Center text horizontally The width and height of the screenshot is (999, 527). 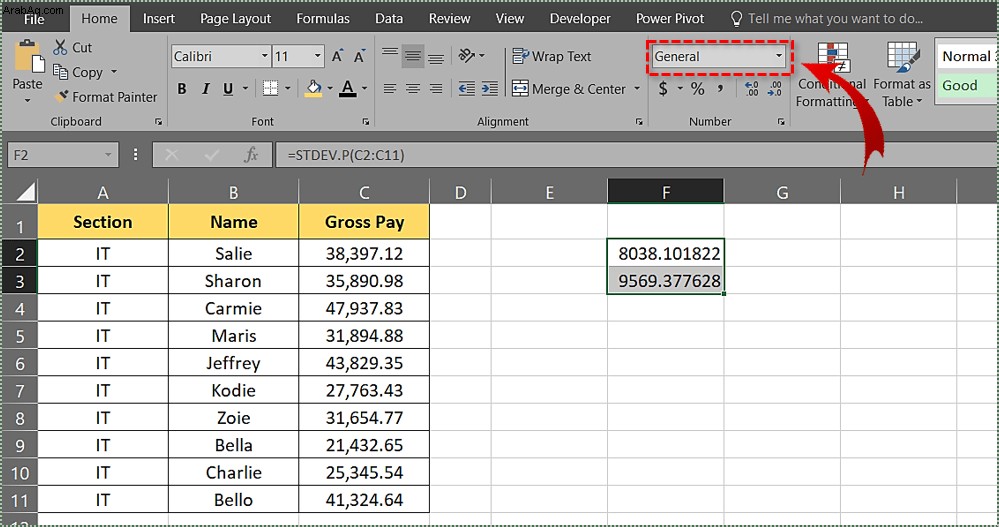click(413, 89)
